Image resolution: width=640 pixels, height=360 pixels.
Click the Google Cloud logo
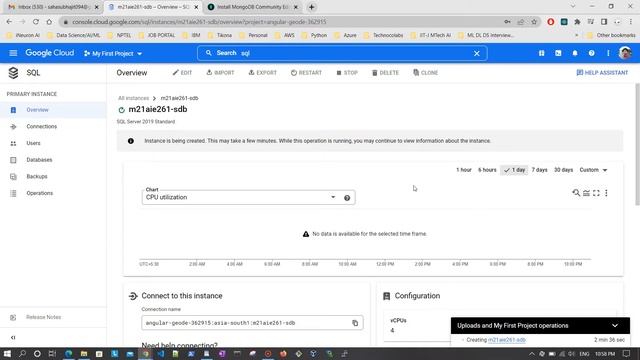[49, 53]
